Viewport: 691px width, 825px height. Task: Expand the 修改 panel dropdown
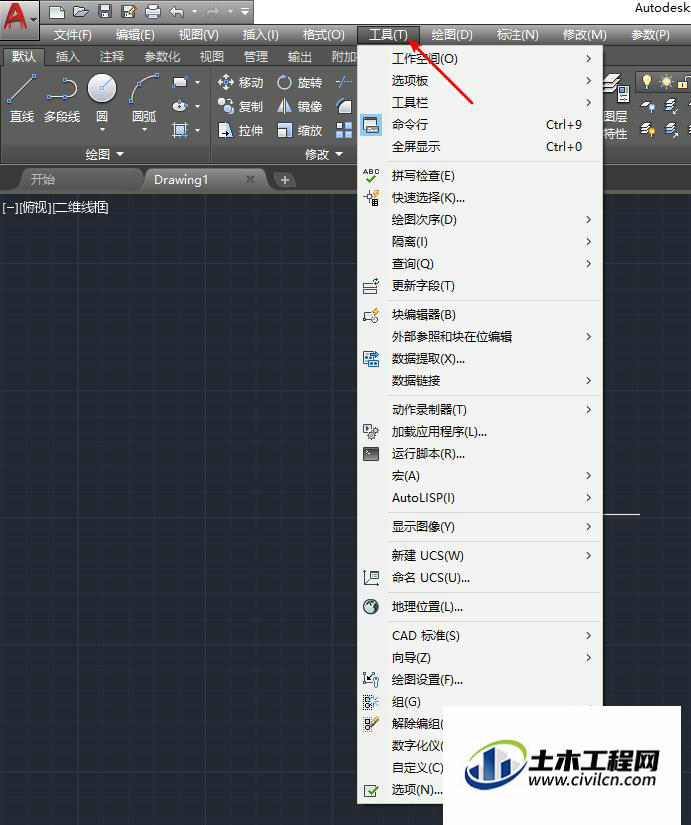pos(324,154)
